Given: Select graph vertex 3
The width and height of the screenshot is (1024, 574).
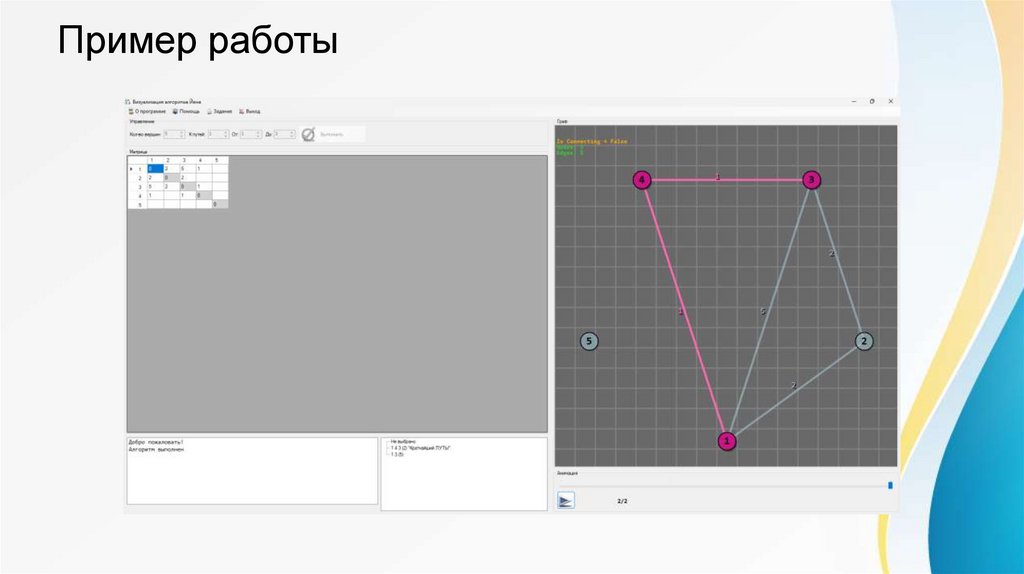Looking at the screenshot, I should pyautogui.click(x=811, y=180).
